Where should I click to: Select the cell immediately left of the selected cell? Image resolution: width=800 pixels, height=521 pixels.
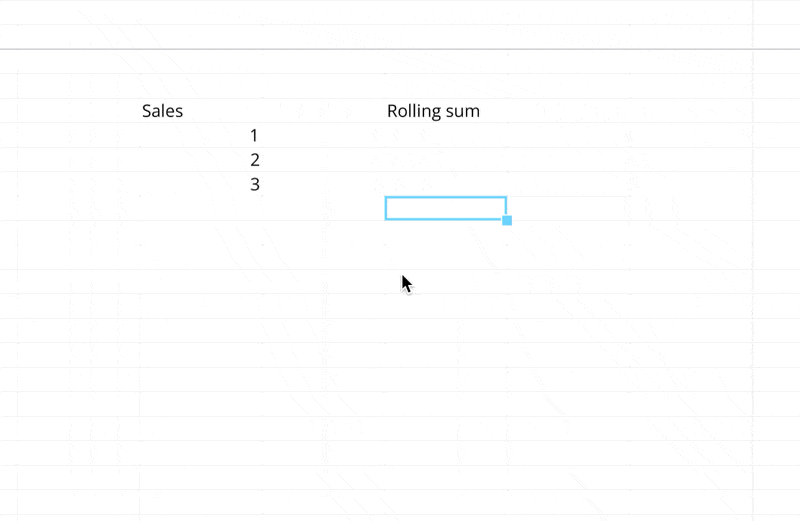coord(323,208)
